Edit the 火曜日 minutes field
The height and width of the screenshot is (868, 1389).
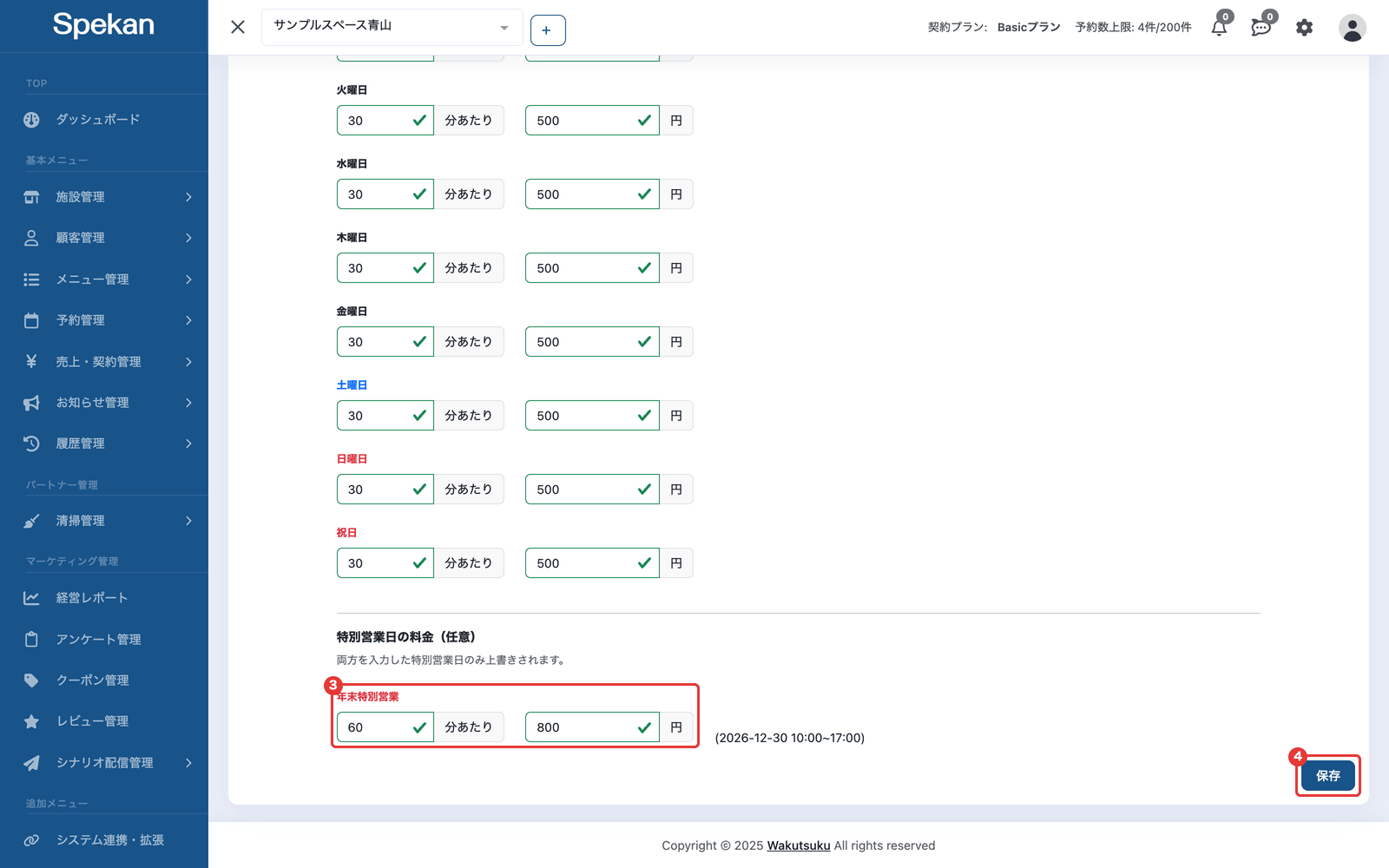pyautogui.click(x=385, y=121)
